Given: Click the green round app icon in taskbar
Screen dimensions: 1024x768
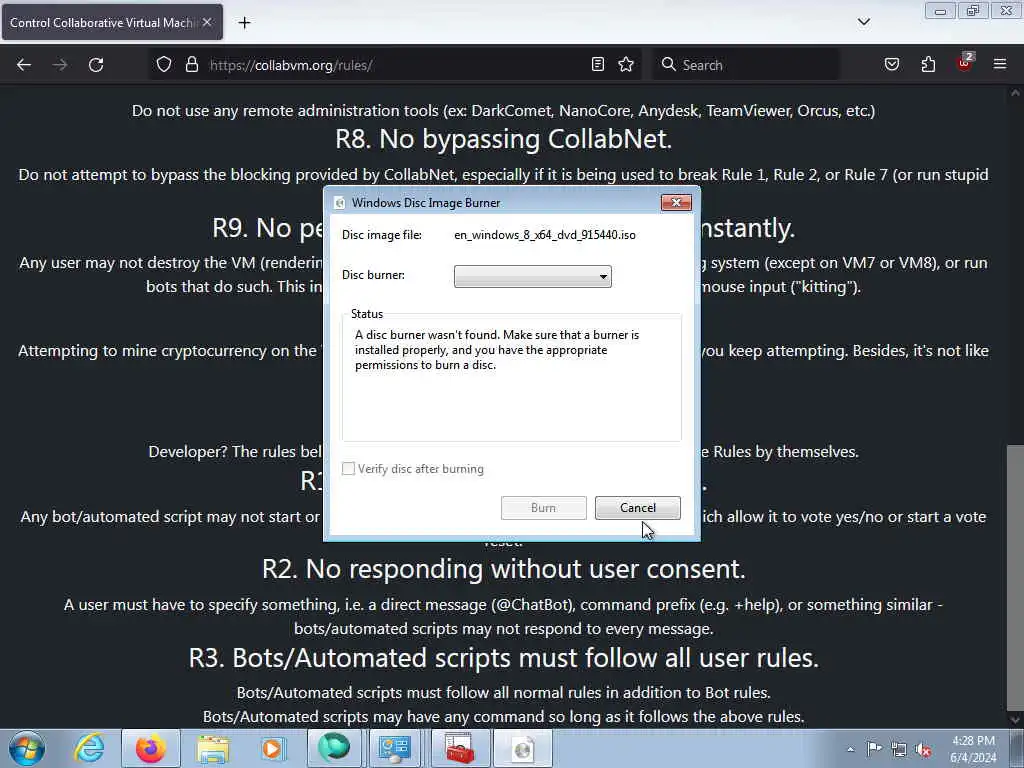Looking at the screenshot, I should tap(334, 749).
